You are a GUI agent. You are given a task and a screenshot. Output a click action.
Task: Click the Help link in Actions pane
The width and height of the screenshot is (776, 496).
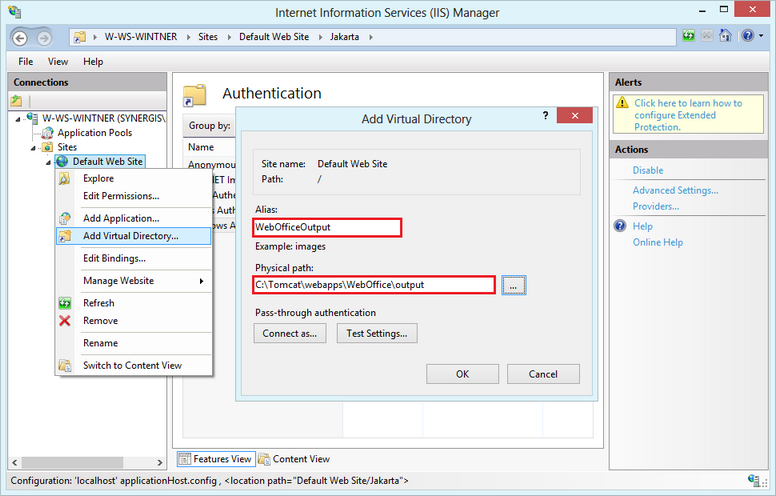click(642, 226)
